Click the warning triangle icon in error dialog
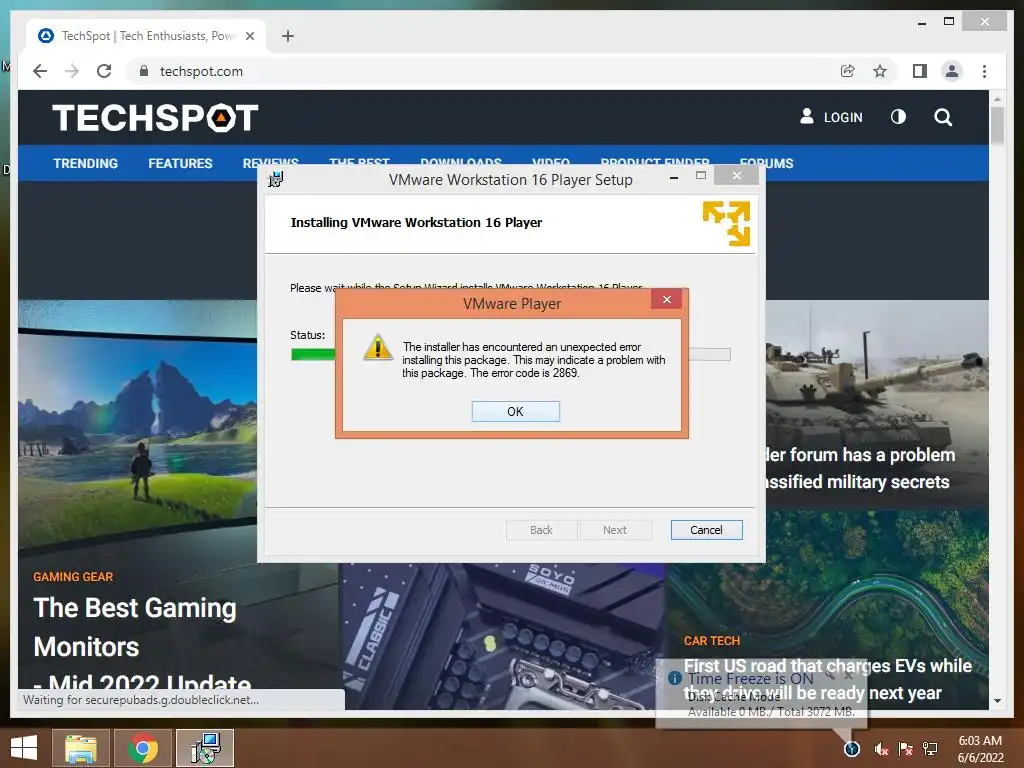 [x=377, y=347]
